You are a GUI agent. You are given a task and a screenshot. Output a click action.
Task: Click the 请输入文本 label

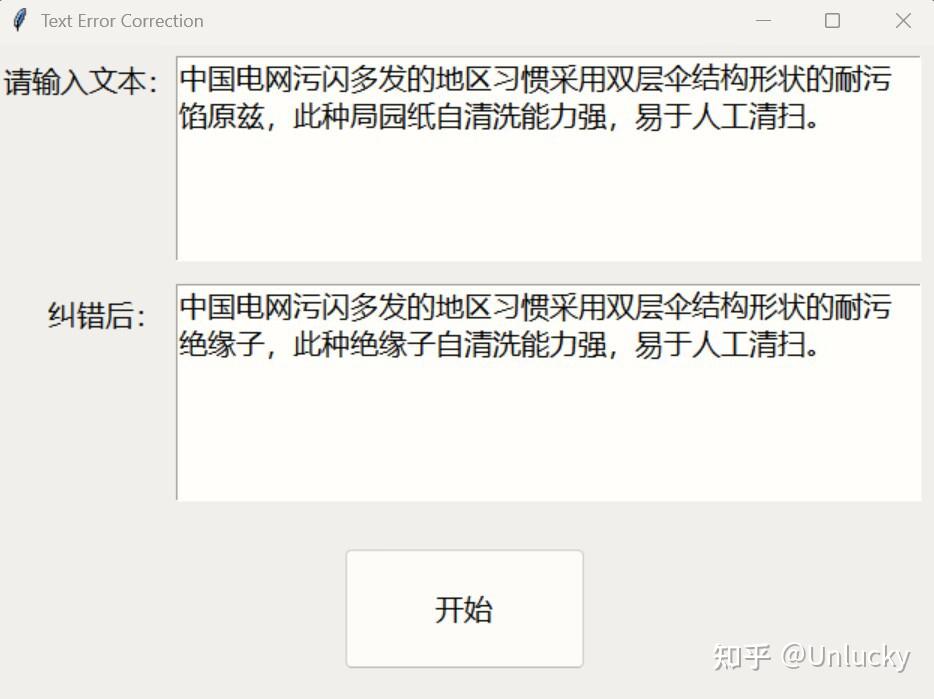[x=81, y=82]
